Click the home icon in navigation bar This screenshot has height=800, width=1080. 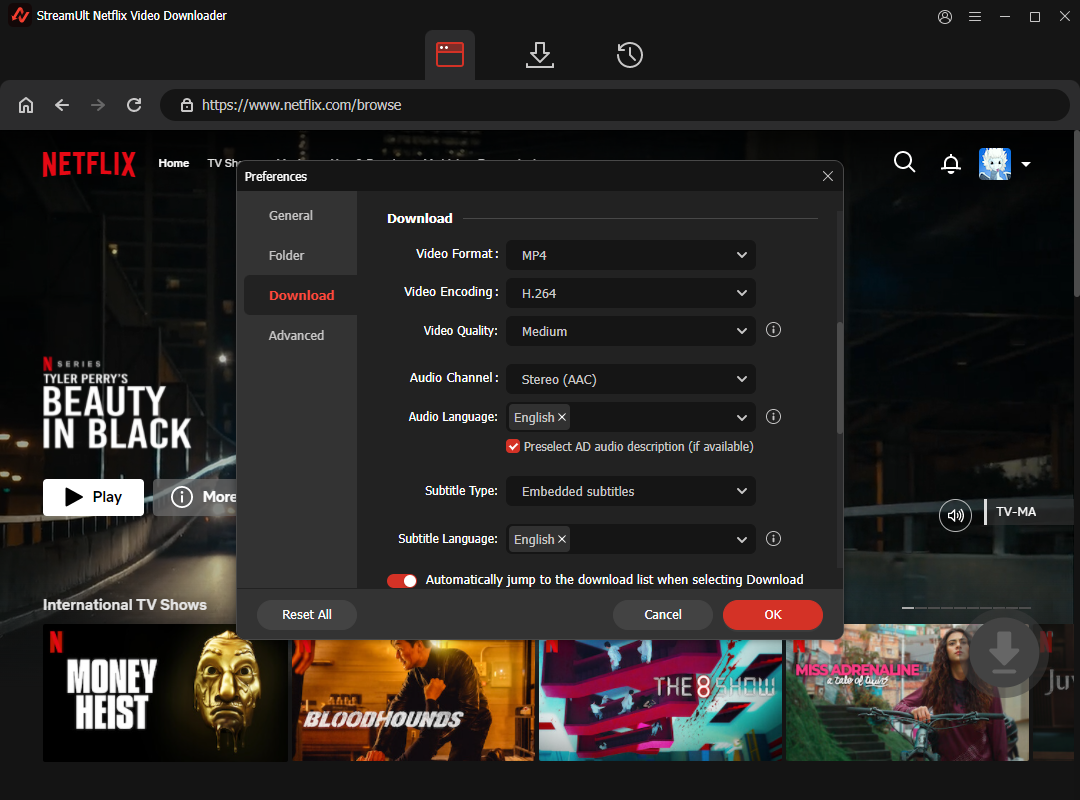(x=26, y=105)
